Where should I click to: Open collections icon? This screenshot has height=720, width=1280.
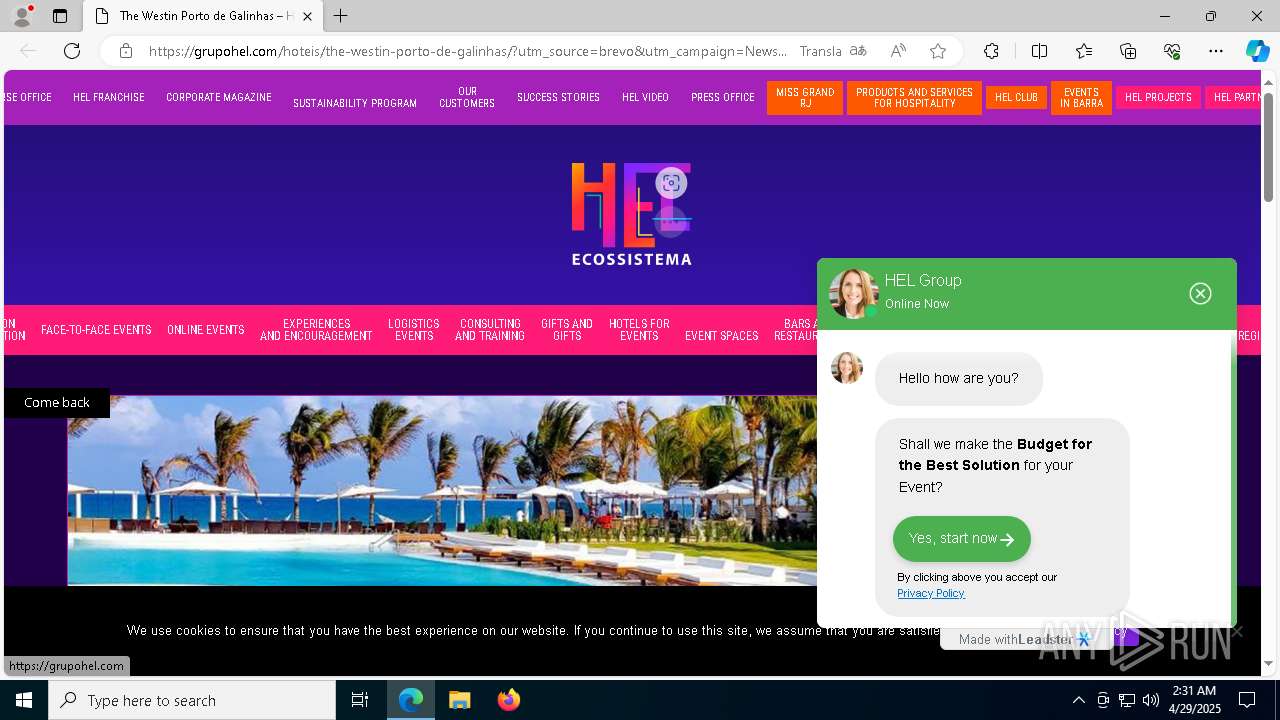tap(1128, 51)
